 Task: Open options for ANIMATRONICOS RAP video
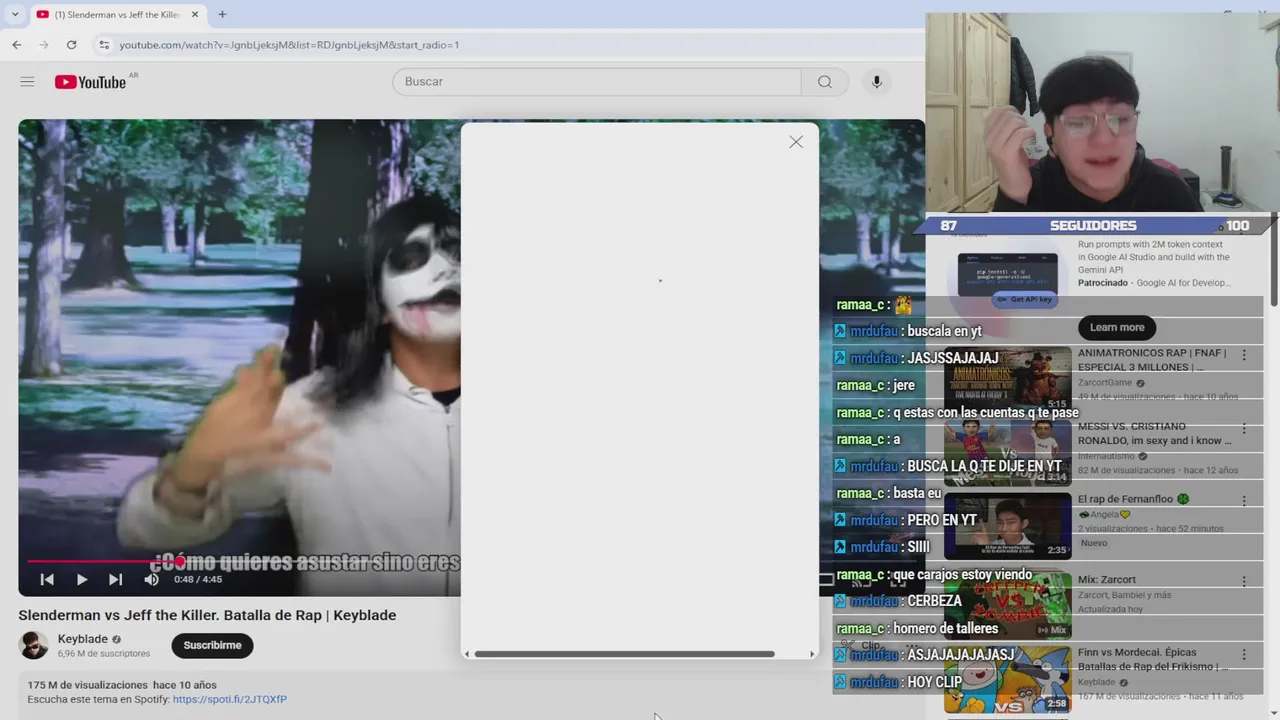1244,355
